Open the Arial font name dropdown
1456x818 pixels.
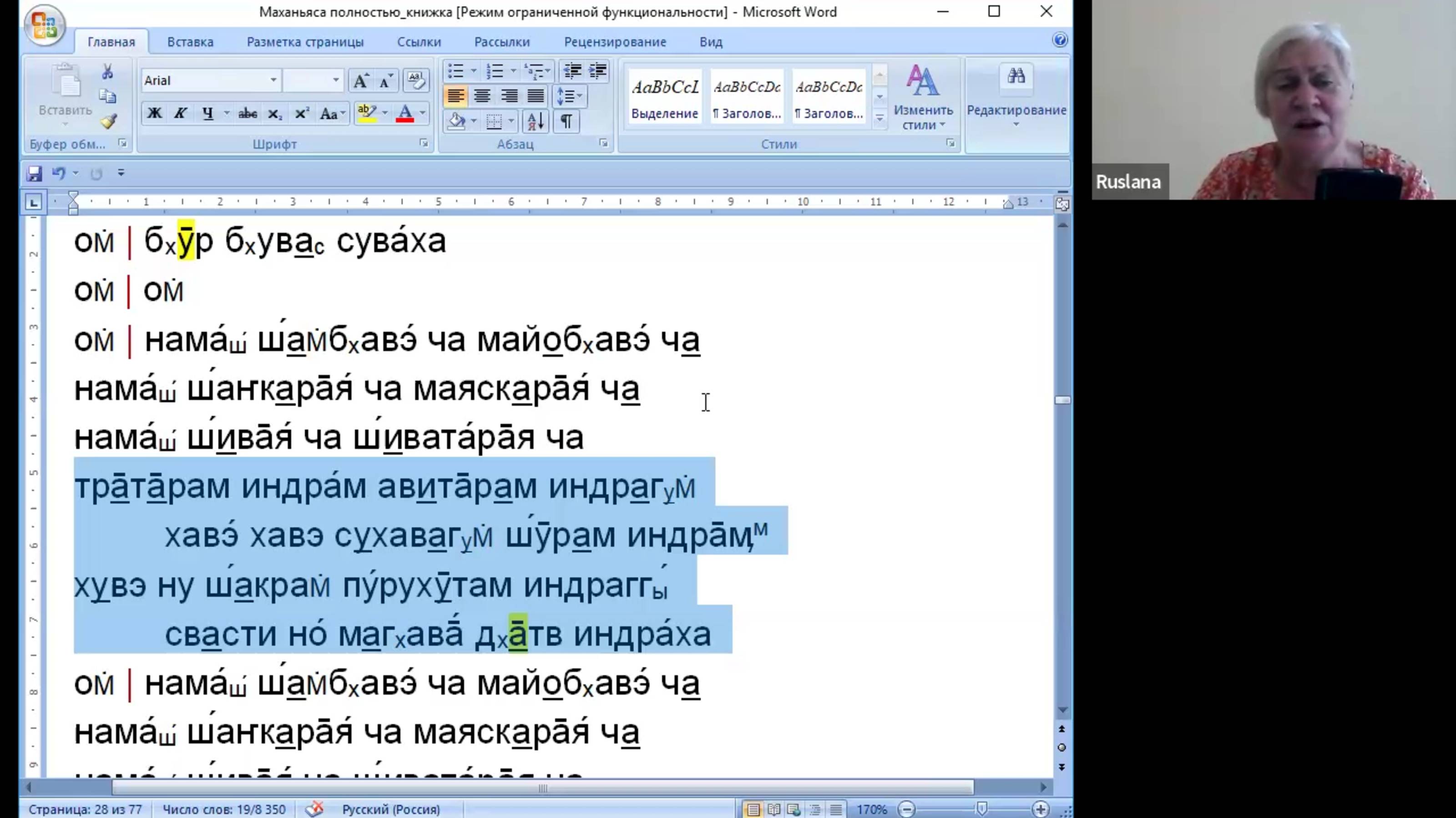[x=273, y=80]
